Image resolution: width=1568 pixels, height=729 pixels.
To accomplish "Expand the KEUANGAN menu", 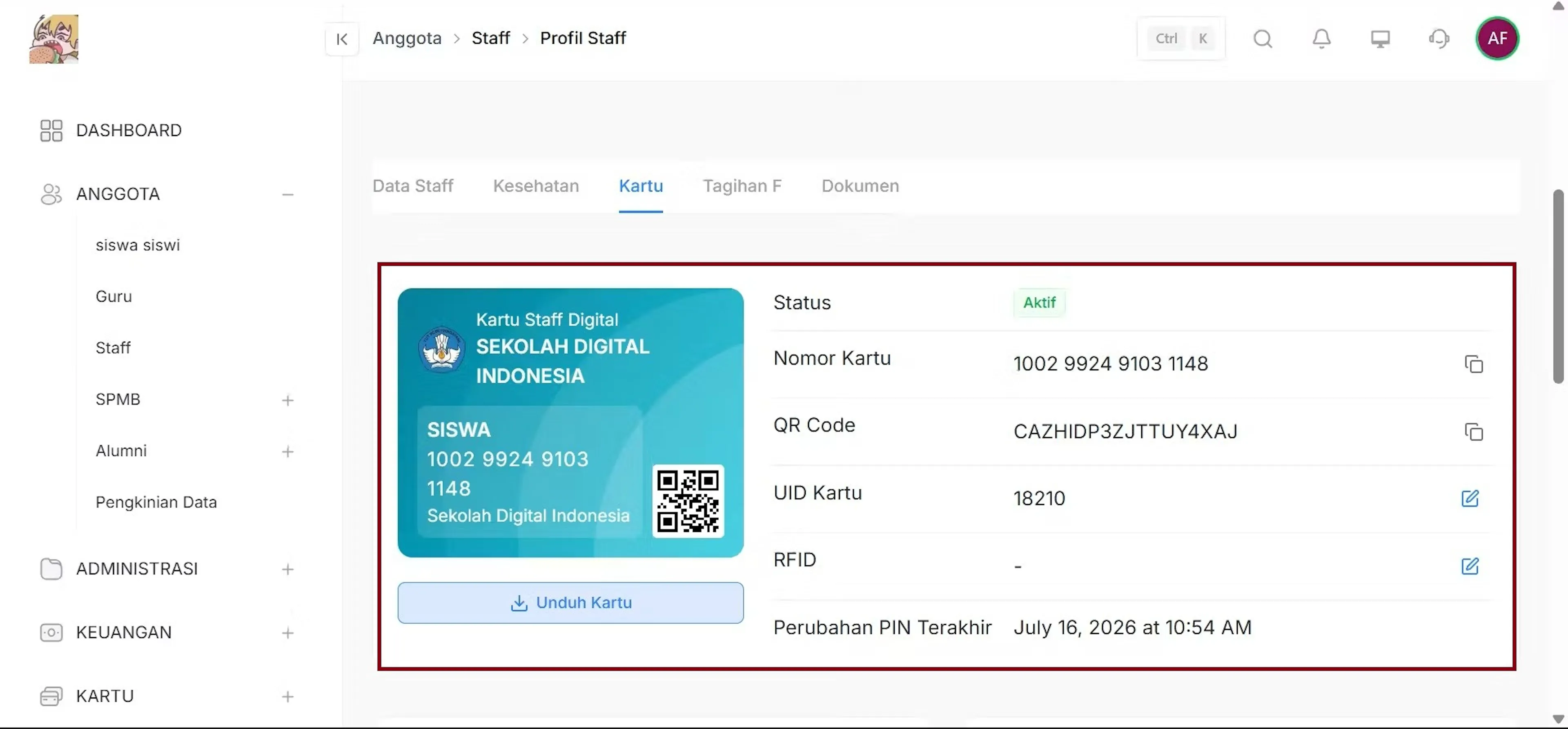I will tap(288, 633).
